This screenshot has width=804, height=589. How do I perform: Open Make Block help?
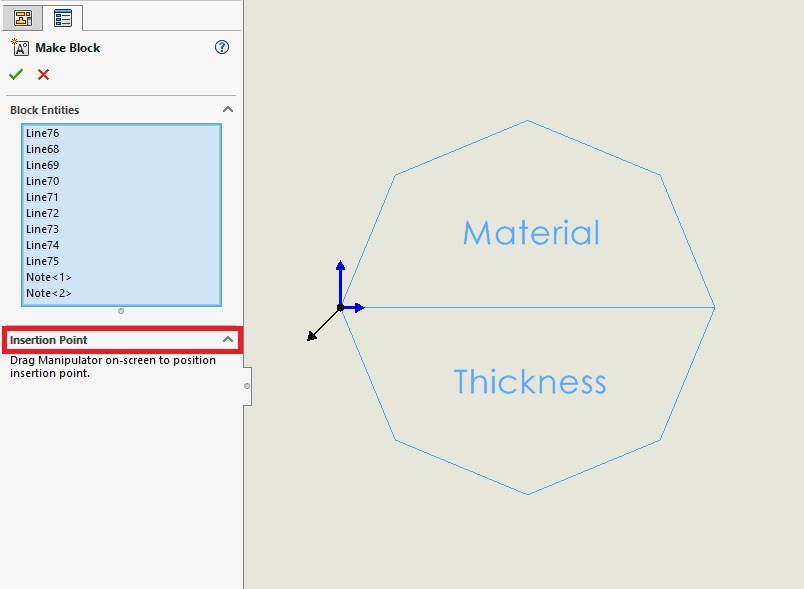click(x=222, y=47)
